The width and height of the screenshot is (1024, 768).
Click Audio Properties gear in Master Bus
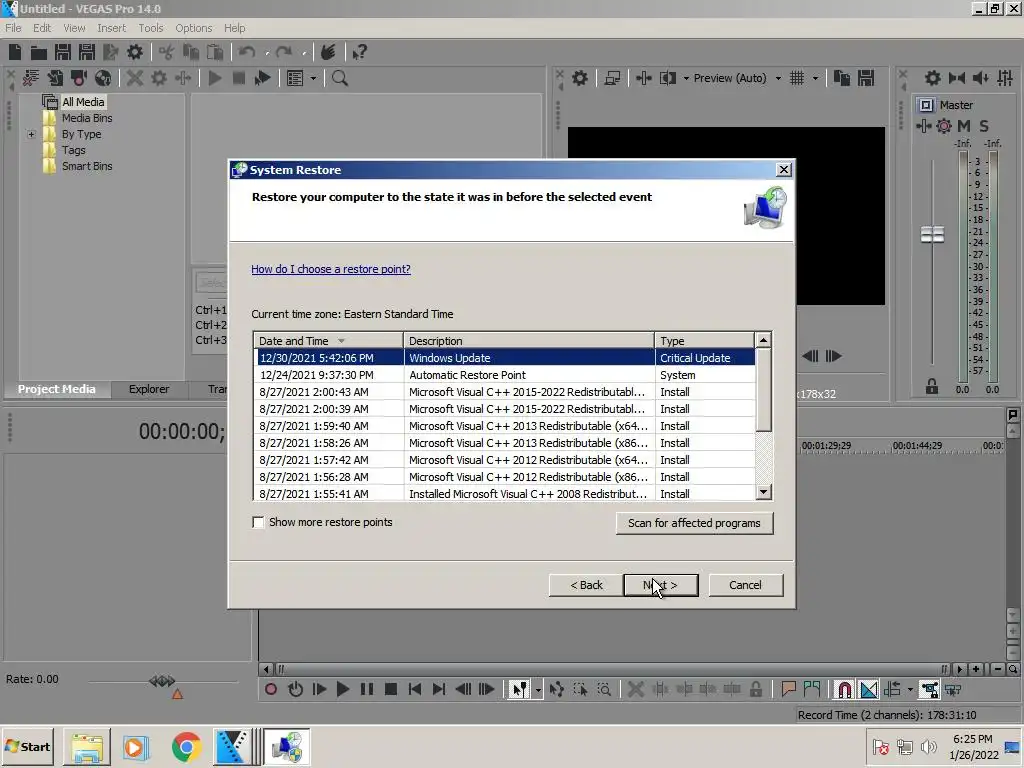point(933,78)
